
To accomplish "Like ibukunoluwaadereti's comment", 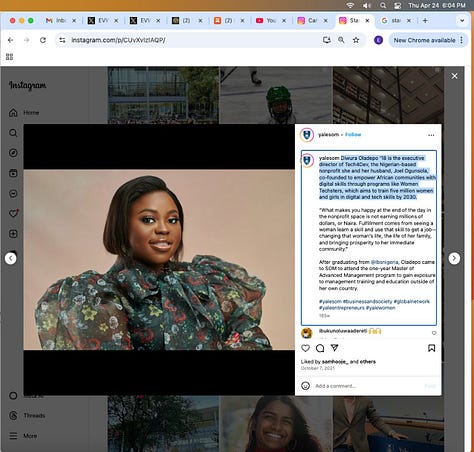I will pyautogui.click(x=434, y=333).
